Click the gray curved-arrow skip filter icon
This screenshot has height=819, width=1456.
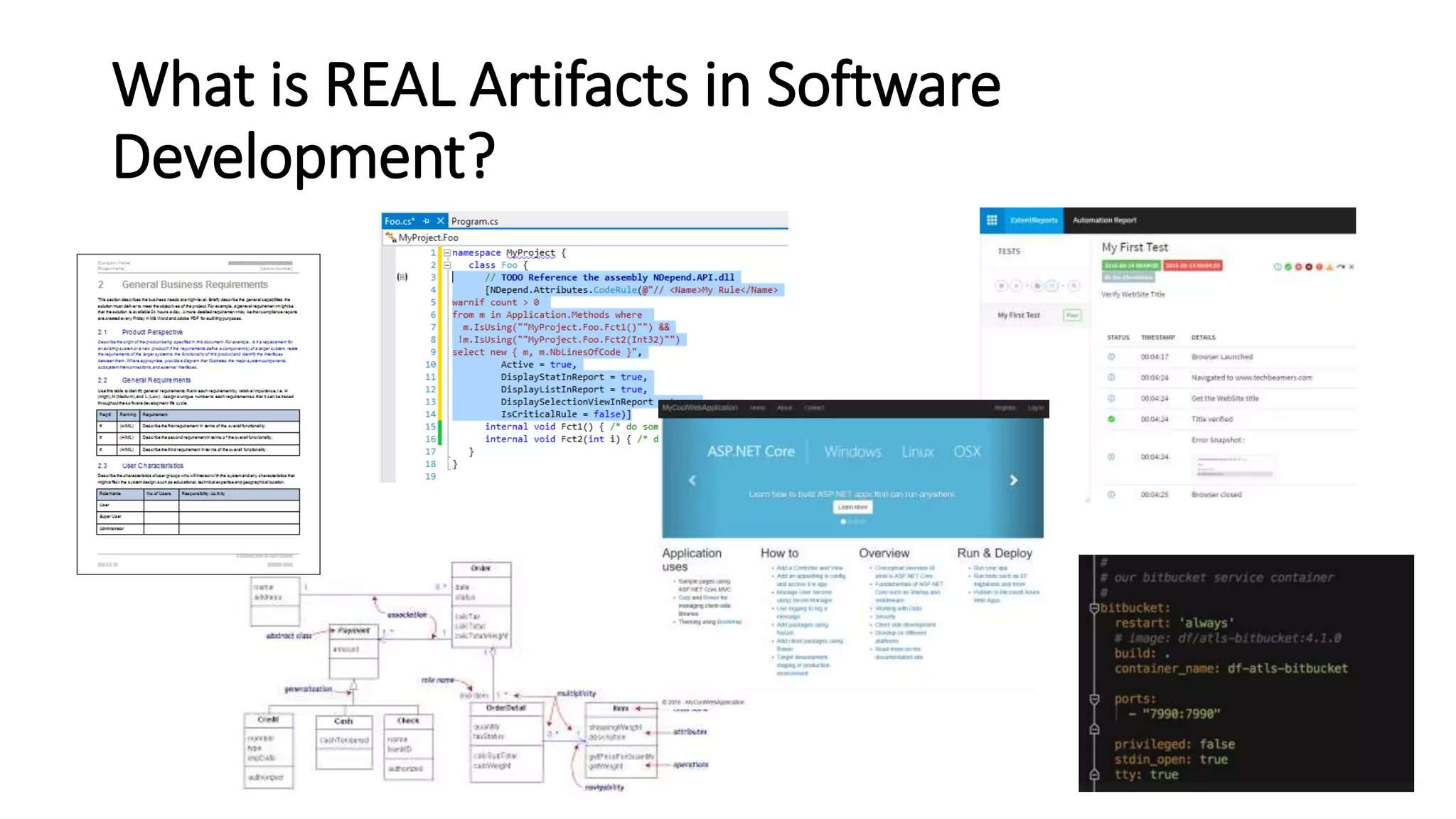[x=1341, y=267]
